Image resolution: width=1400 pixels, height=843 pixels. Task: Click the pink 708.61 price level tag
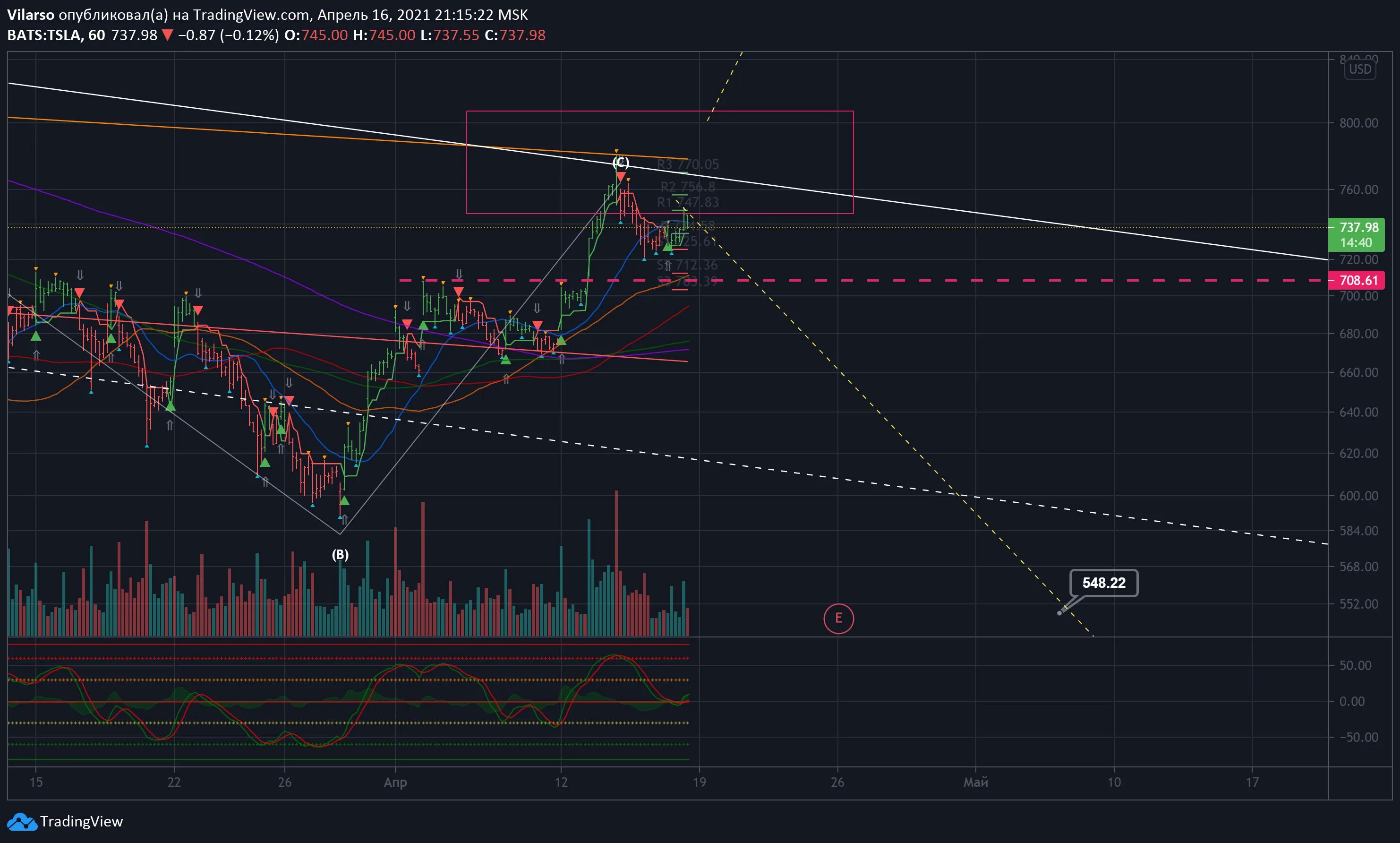(1358, 280)
